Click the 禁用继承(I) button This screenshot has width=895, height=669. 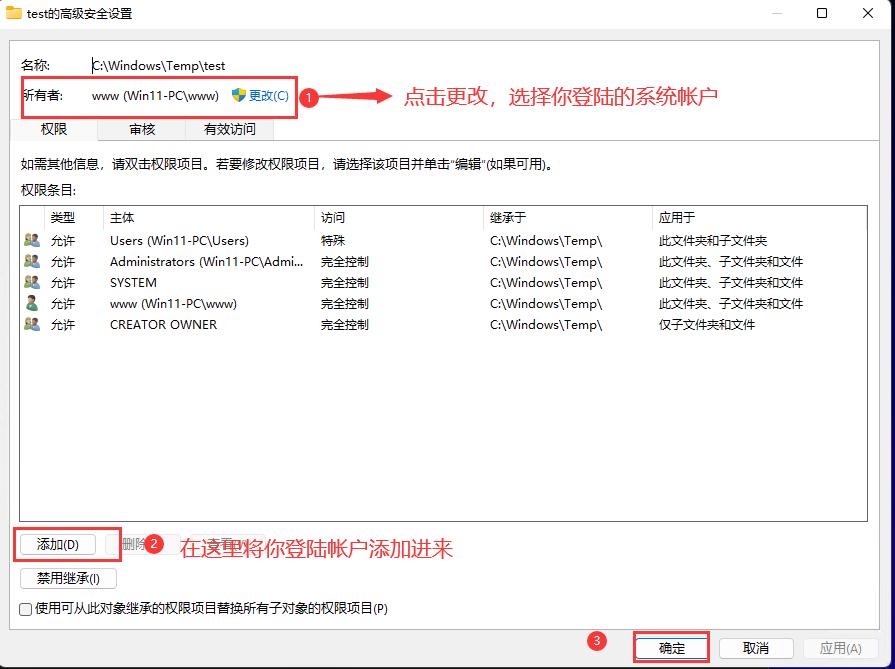tap(66, 578)
